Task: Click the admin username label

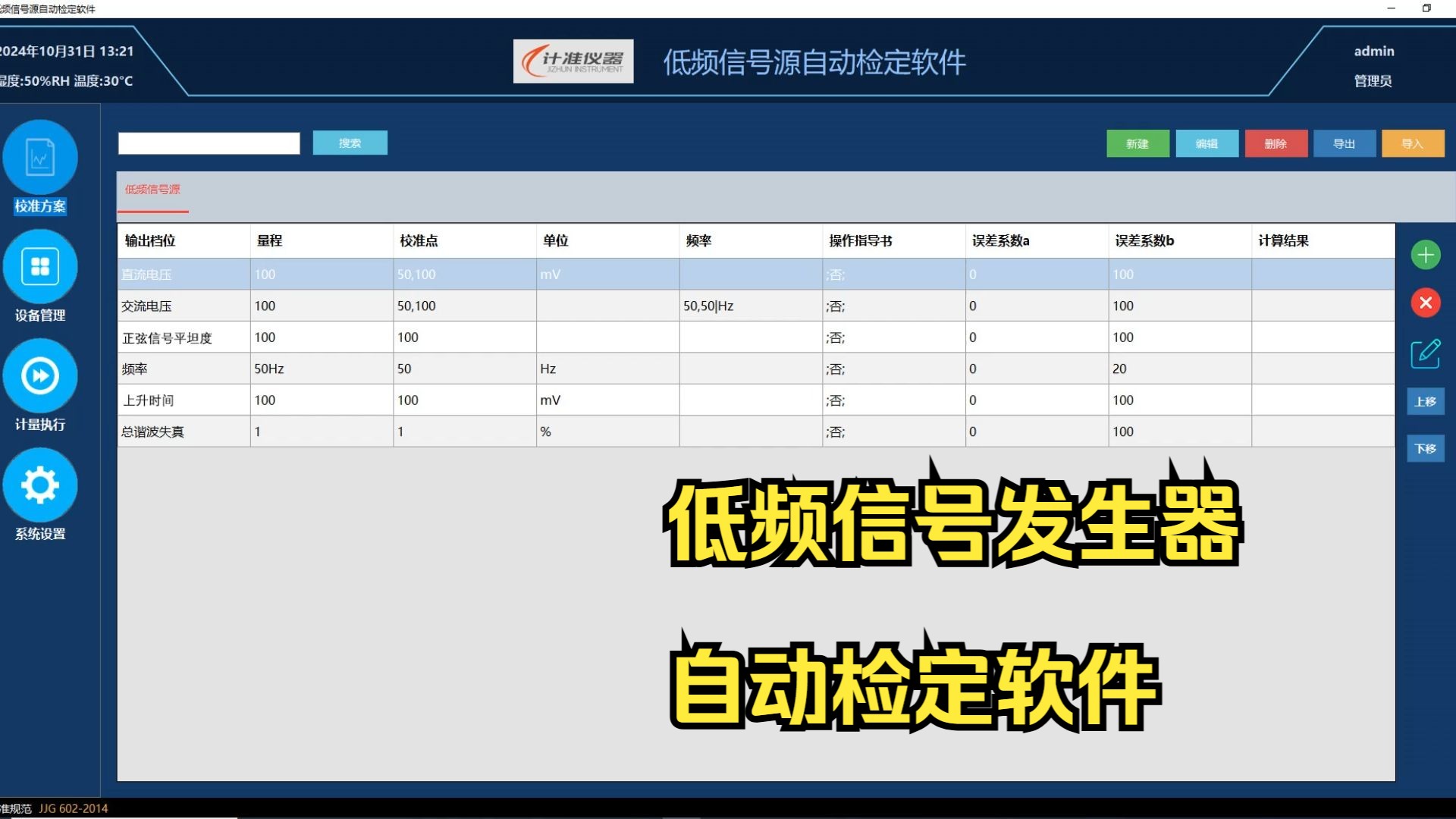Action: point(1374,51)
